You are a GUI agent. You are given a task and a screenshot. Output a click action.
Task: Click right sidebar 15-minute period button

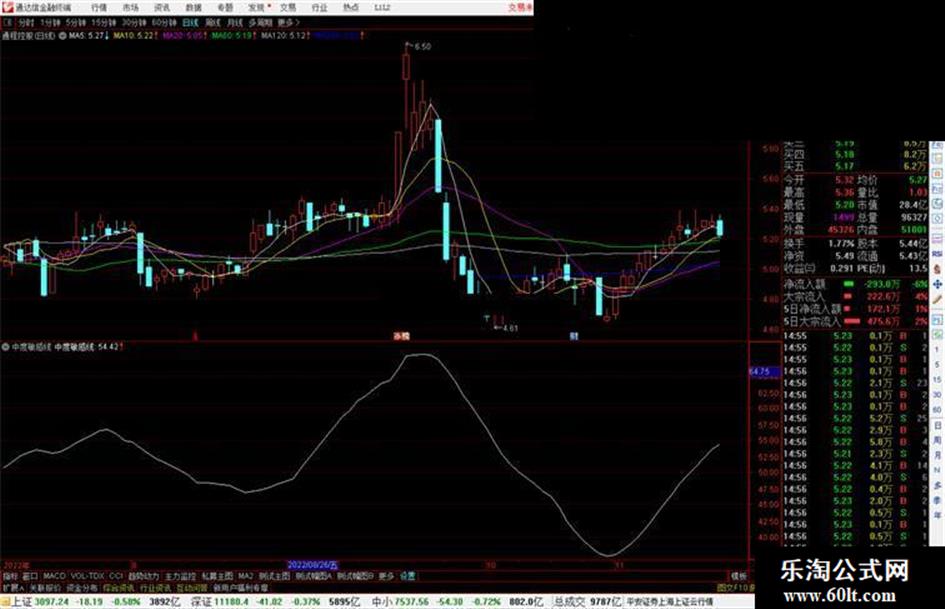pos(937,380)
